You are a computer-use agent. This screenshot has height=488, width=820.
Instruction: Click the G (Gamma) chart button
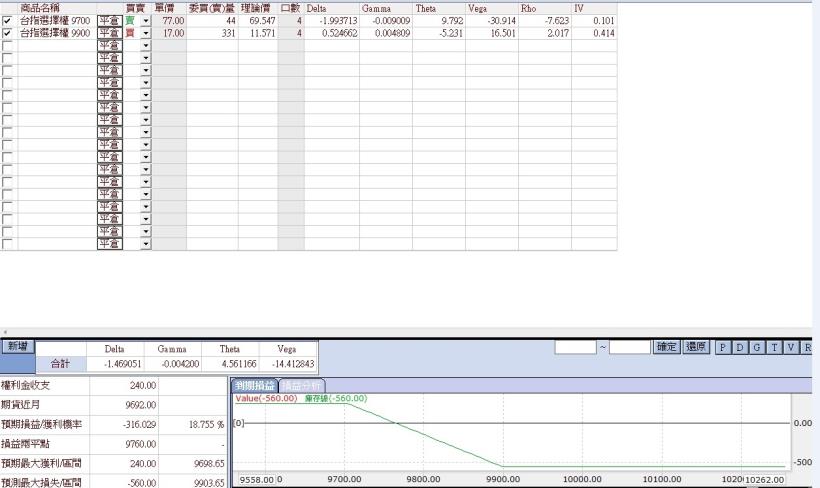[757, 347]
